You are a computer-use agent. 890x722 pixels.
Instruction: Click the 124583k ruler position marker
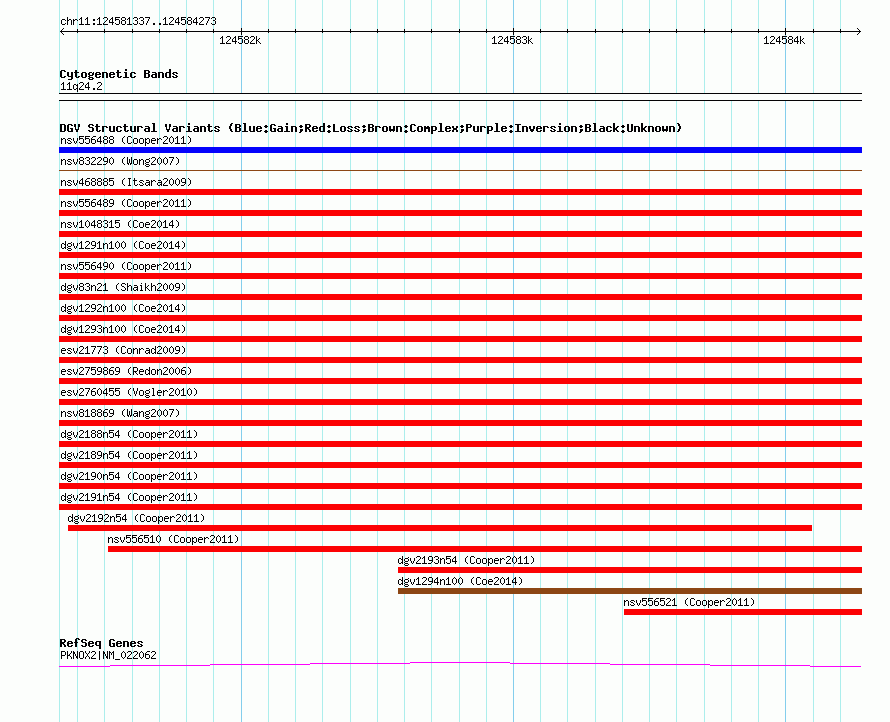[512, 40]
